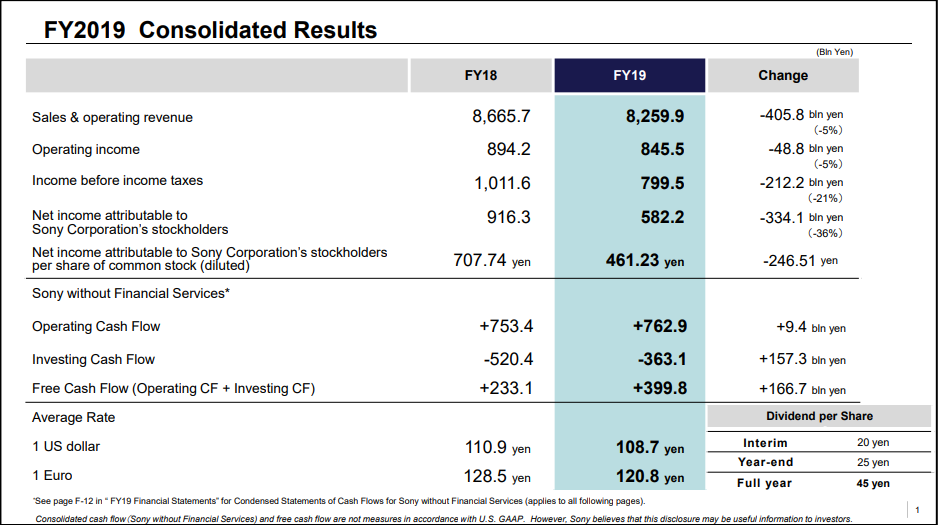938x525 pixels.
Task: Click the diluted EPS value 461.23 yen
Action: point(644,261)
